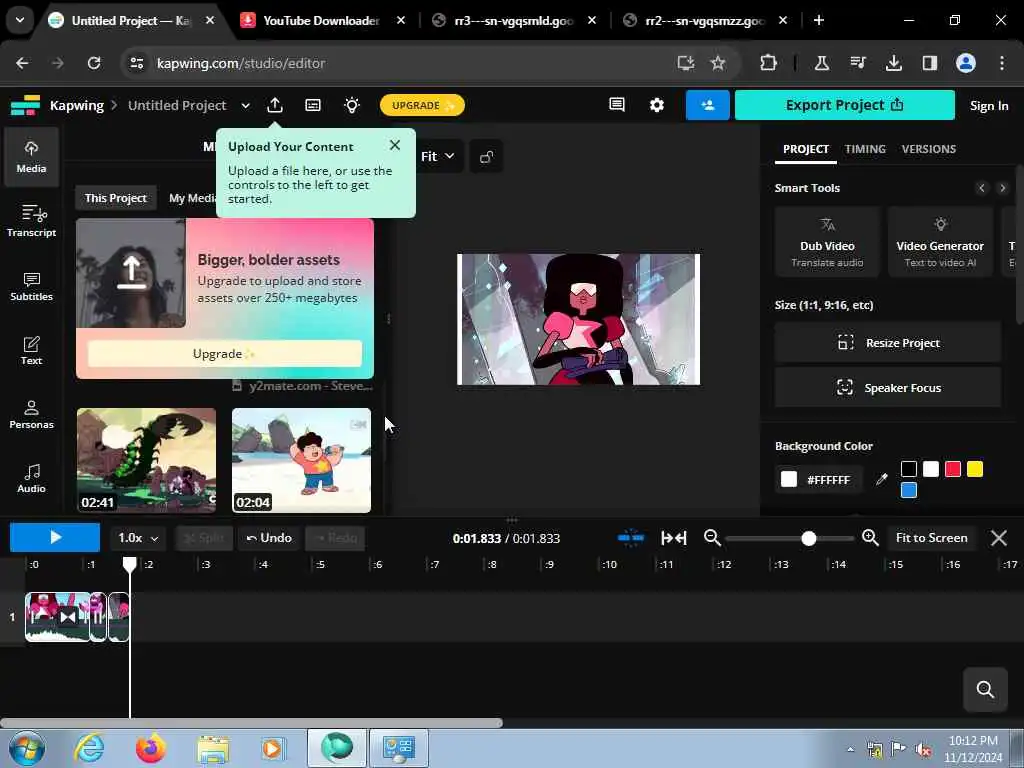Image resolution: width=1024 pixels, height=768 pixels.
Task: Click Upgrade button in assets banner
Action: click(x=225, y=353)
